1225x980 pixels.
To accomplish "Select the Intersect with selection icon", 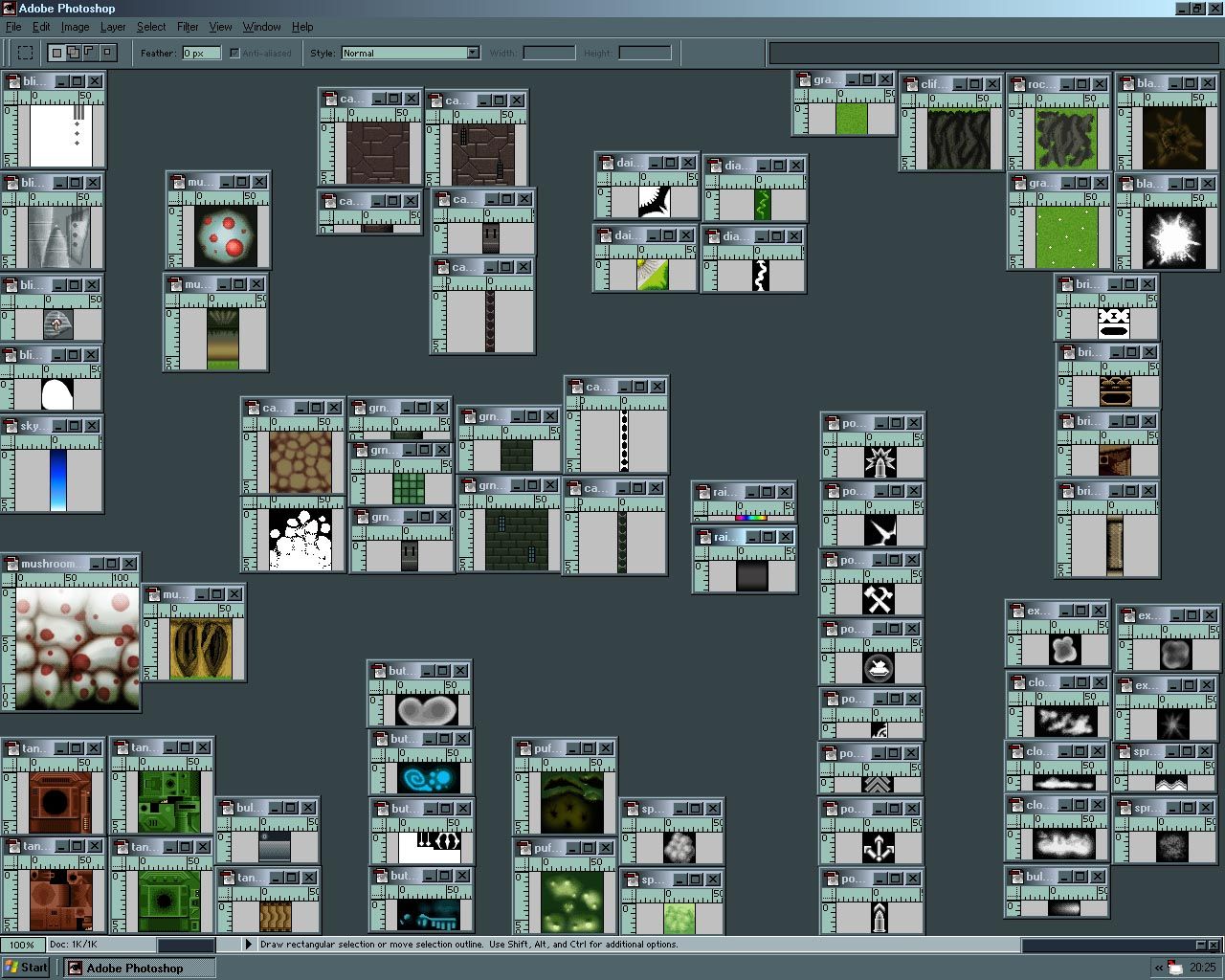I will pyautogui.click(x=107, y=53).
